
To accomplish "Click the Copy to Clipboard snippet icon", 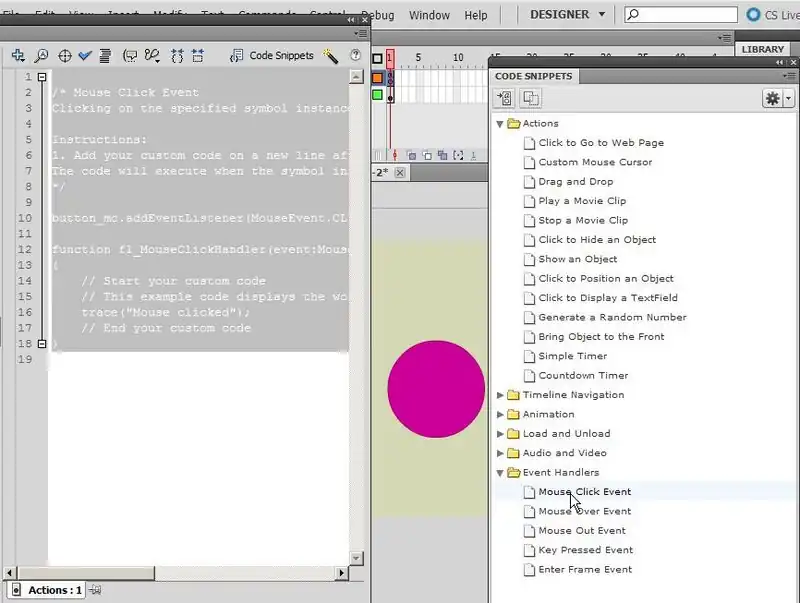I will [530, 98].
